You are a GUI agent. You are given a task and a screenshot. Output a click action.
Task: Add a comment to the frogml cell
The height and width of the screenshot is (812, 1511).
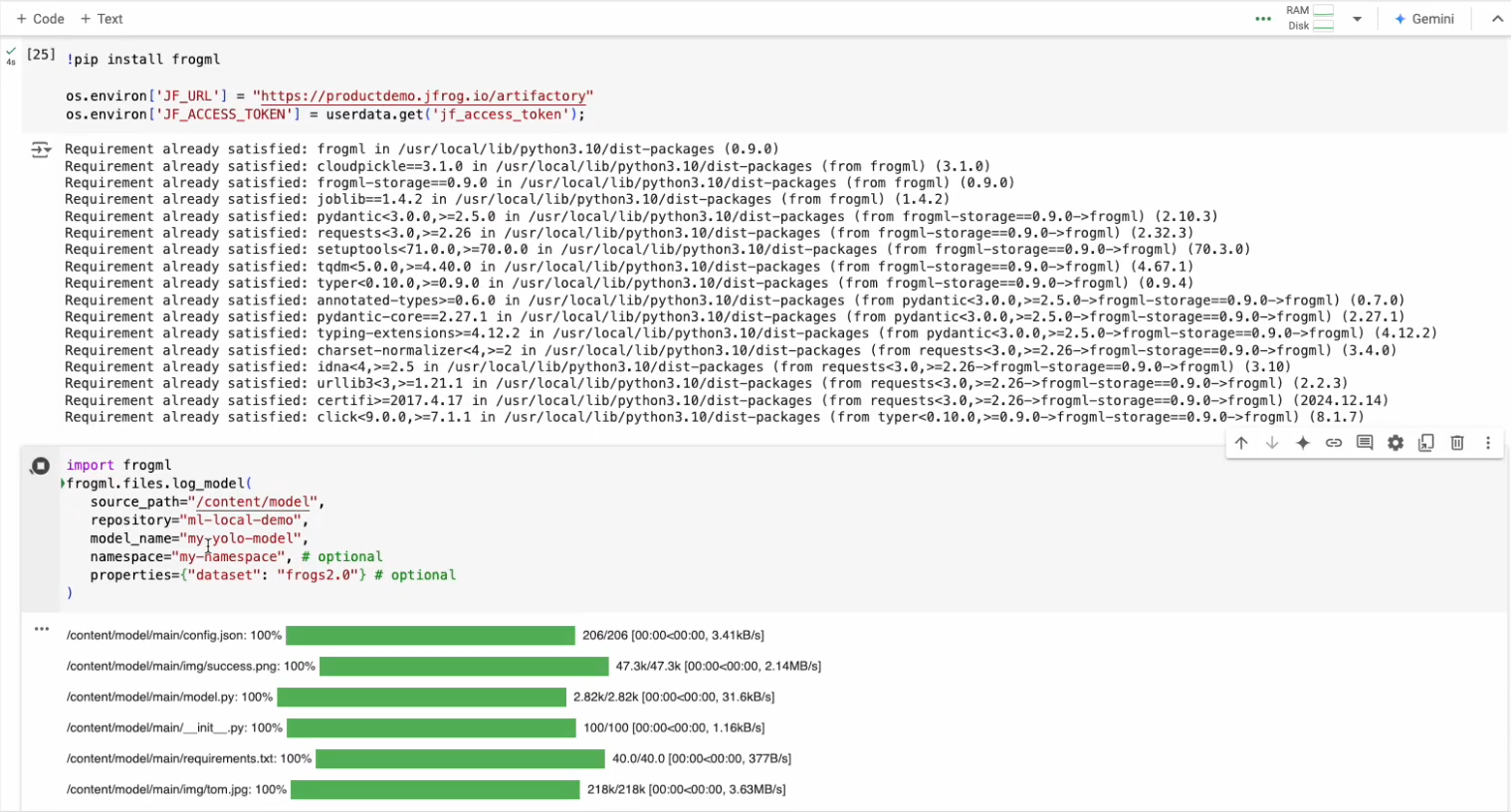[x=1365, y=443]
